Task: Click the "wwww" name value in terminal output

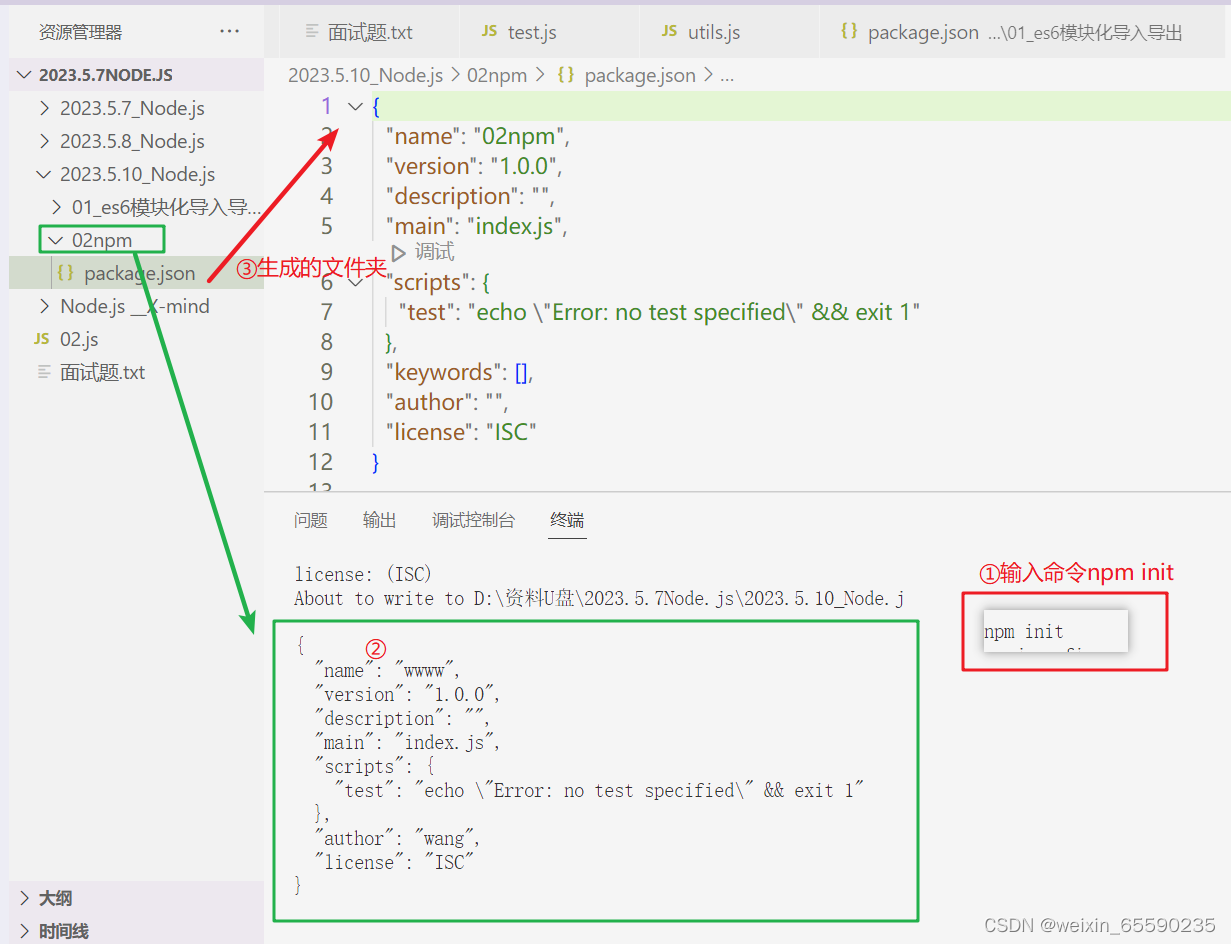Action: 424,670
